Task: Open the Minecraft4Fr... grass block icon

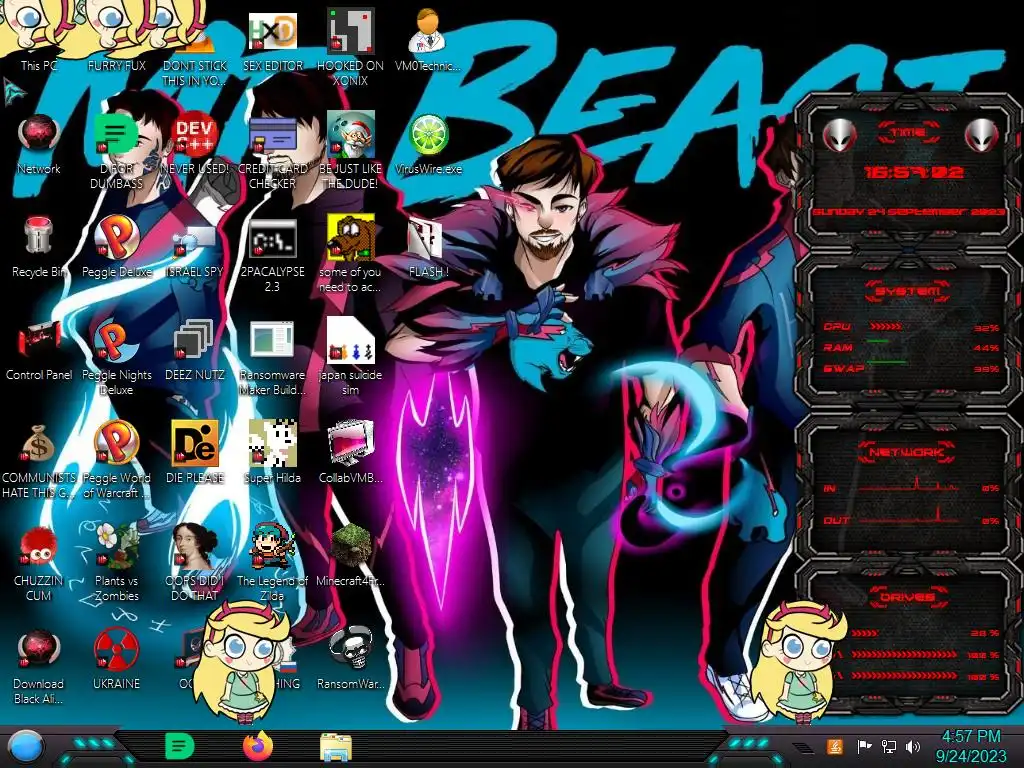Action: click(351, 555)
